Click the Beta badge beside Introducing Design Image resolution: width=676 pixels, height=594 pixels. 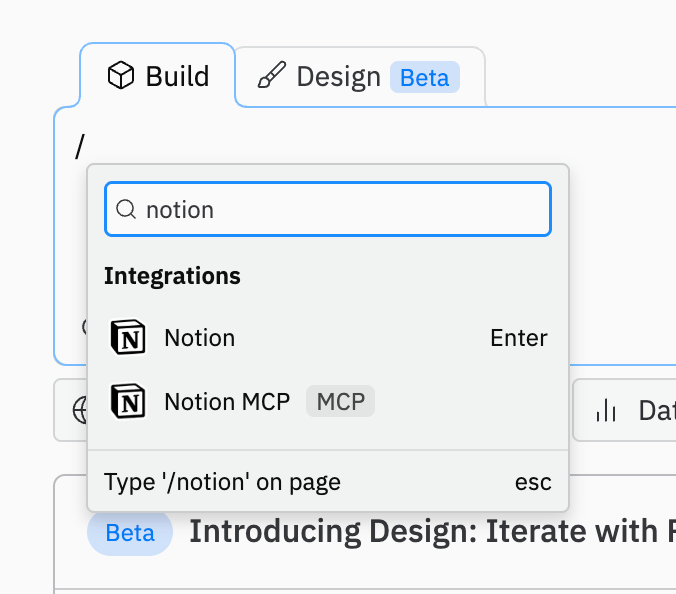tap(130, 532)
